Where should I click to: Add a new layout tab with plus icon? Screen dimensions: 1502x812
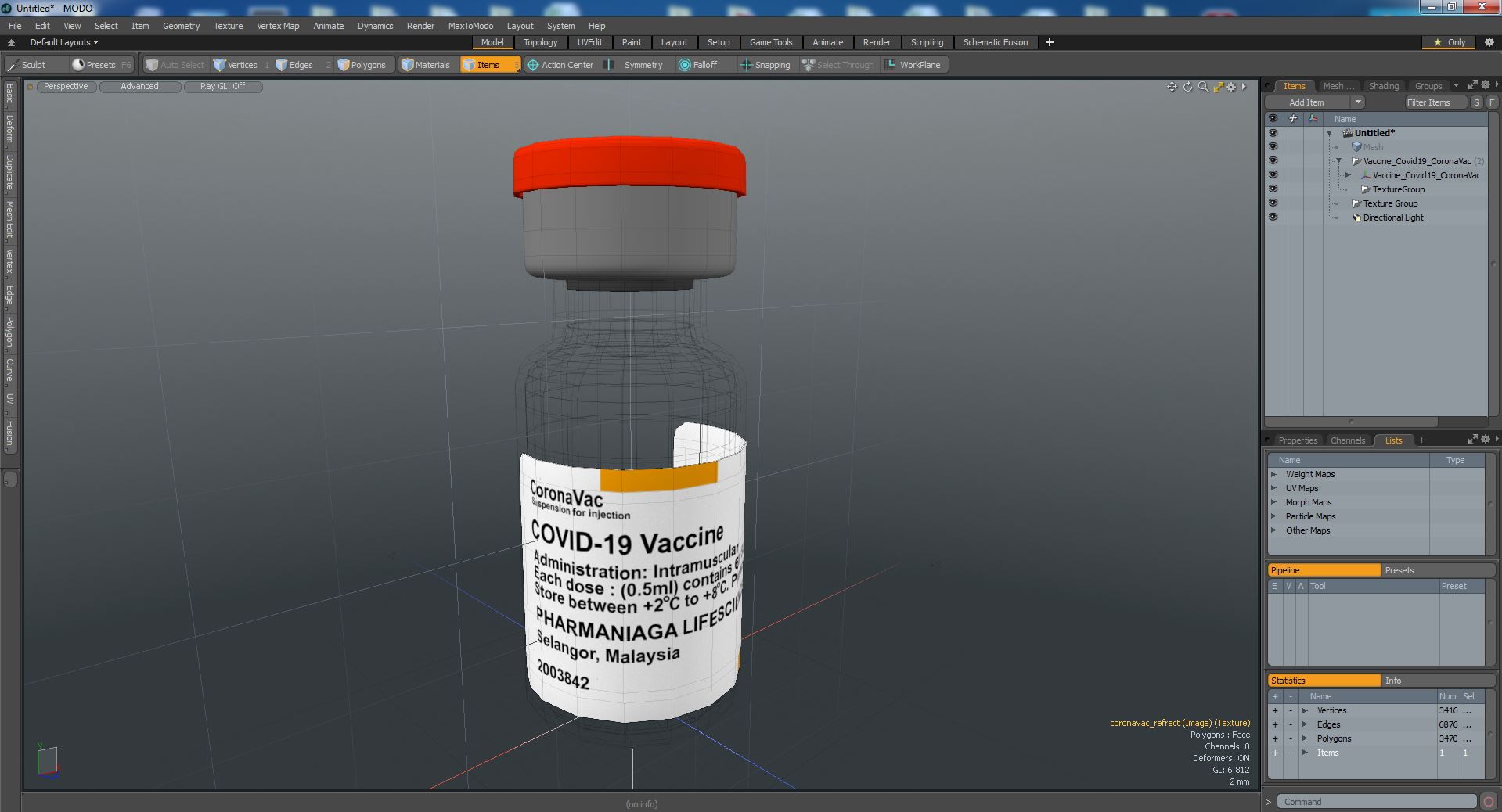[1050, 42]
